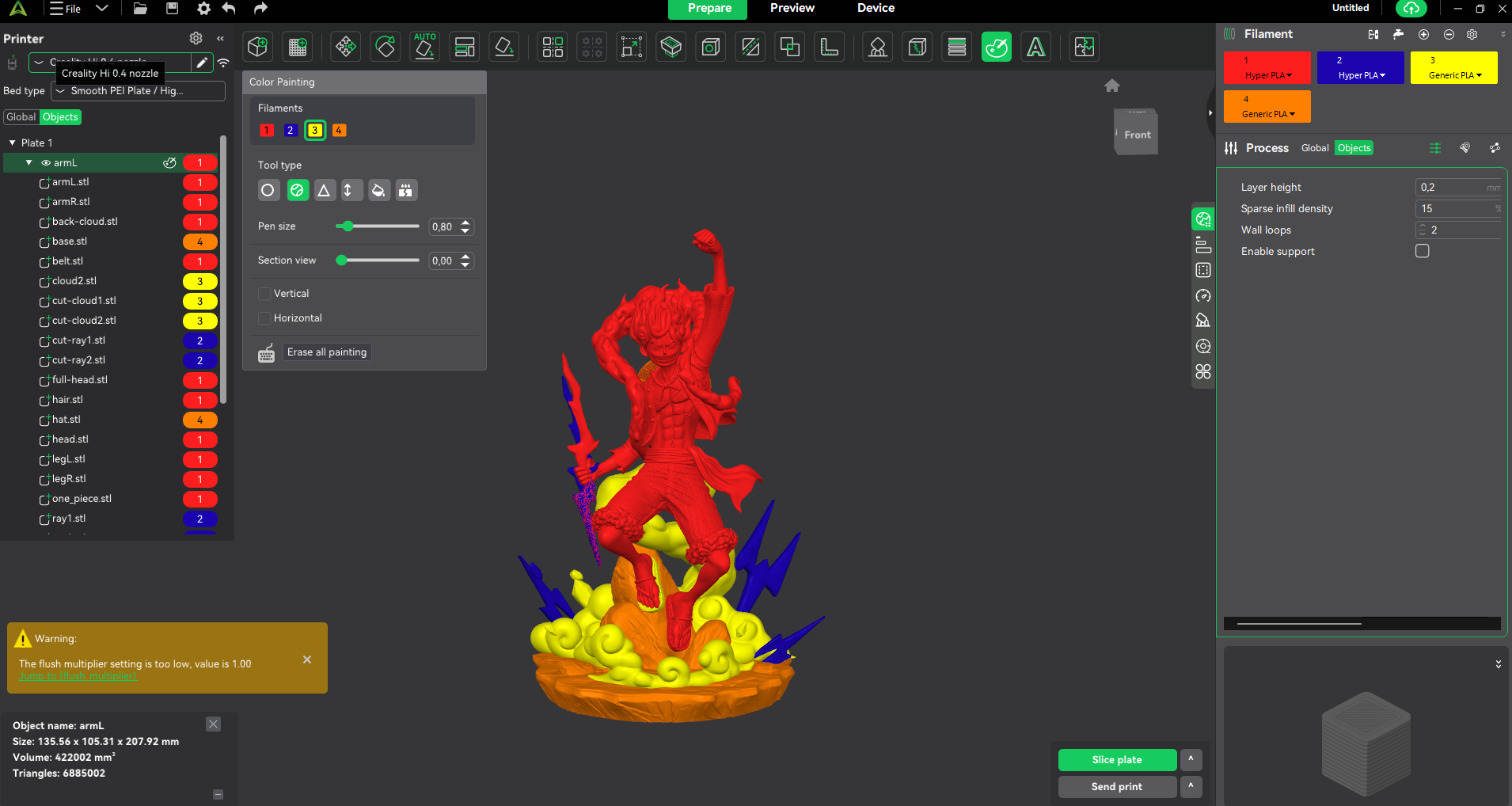
Task: Add a filament with the plus icon
Action: (x=1423, y=34)
